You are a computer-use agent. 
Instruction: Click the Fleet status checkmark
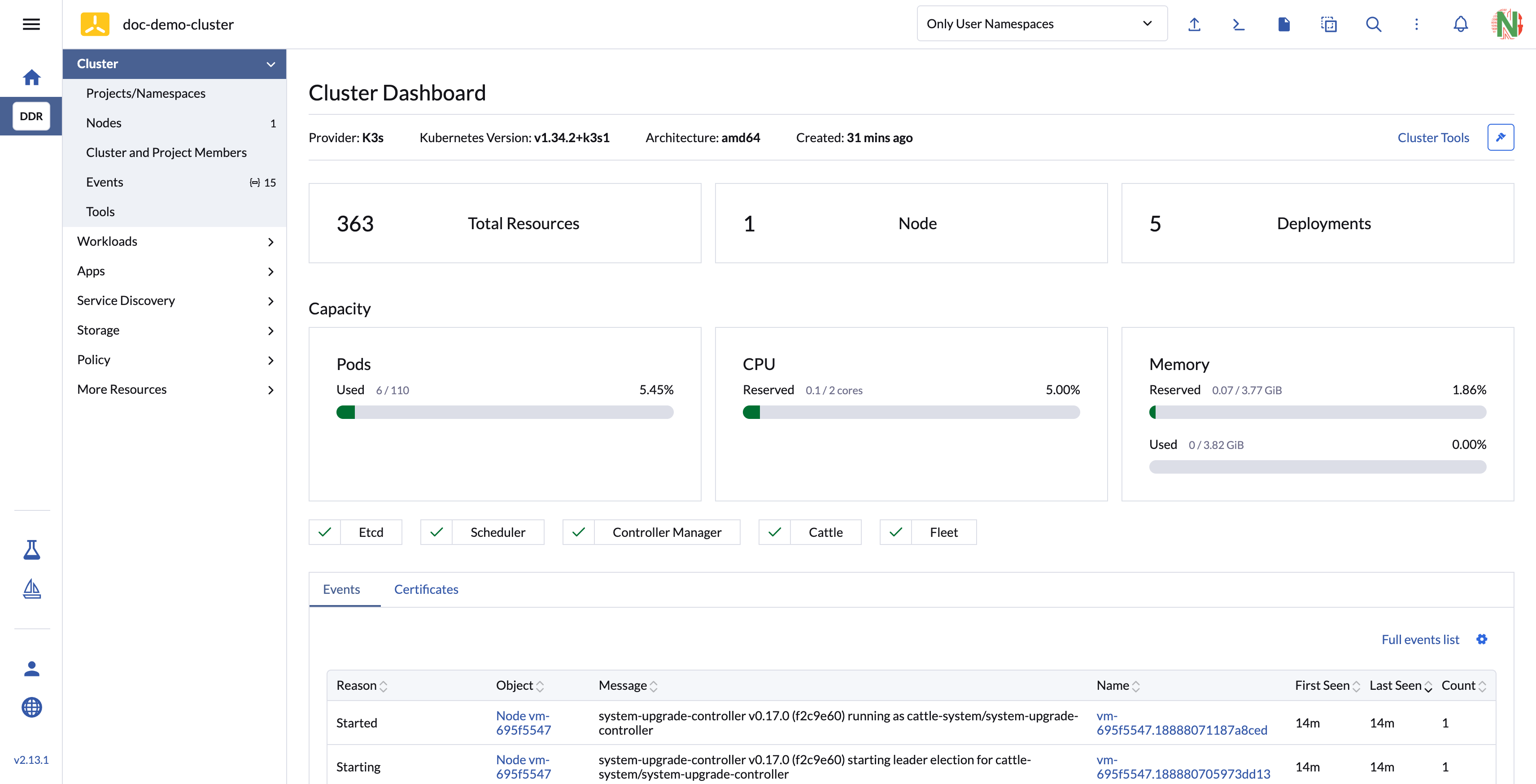pos(895,532)
